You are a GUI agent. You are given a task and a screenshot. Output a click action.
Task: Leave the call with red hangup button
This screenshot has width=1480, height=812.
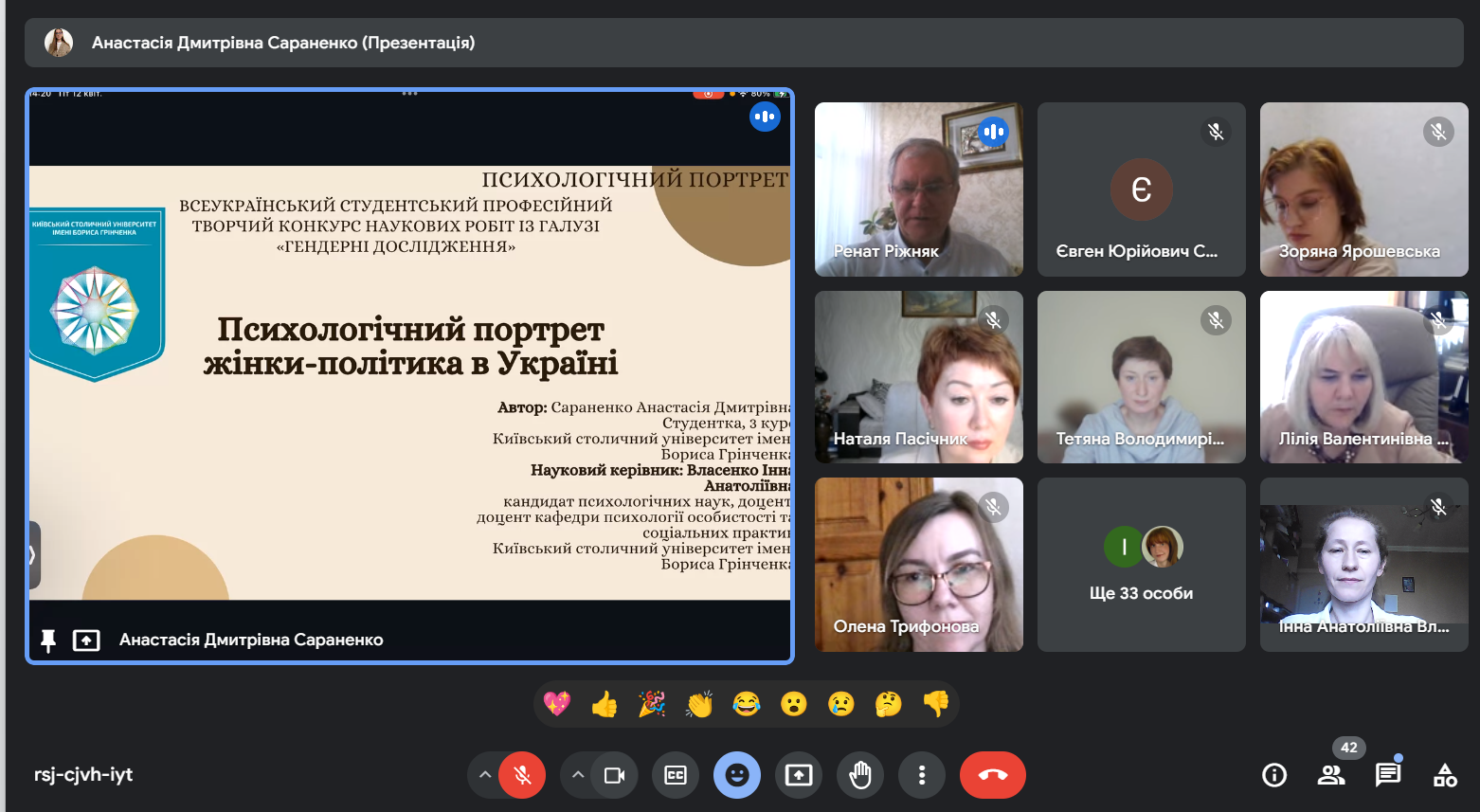coord(992,775)
